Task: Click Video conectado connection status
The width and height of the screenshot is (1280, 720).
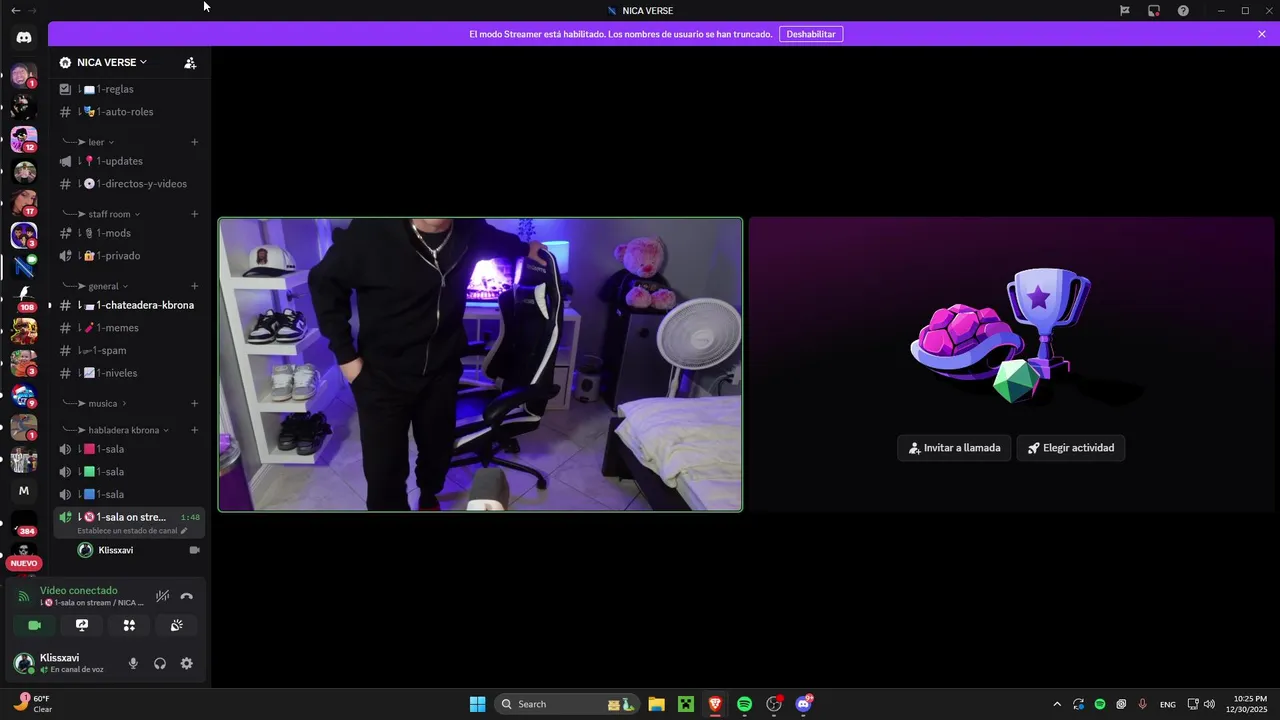Action: click(79, 591)
